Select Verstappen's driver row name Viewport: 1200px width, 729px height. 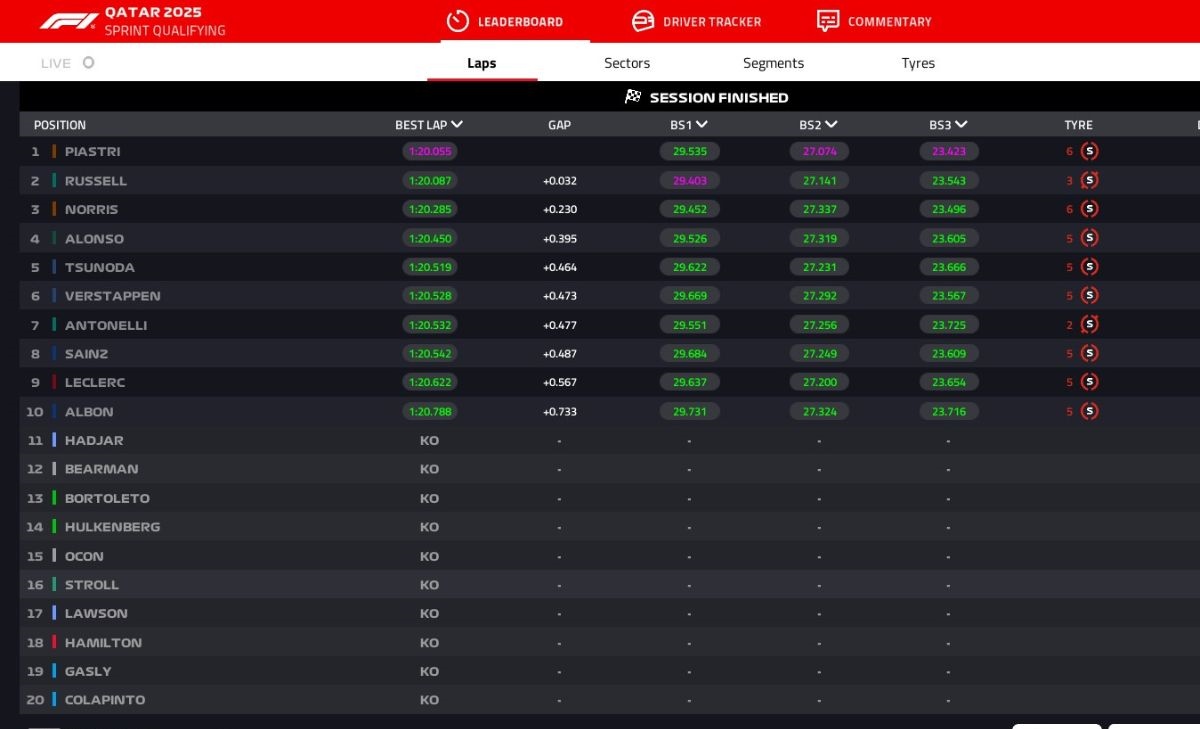(x=112, y=296)
